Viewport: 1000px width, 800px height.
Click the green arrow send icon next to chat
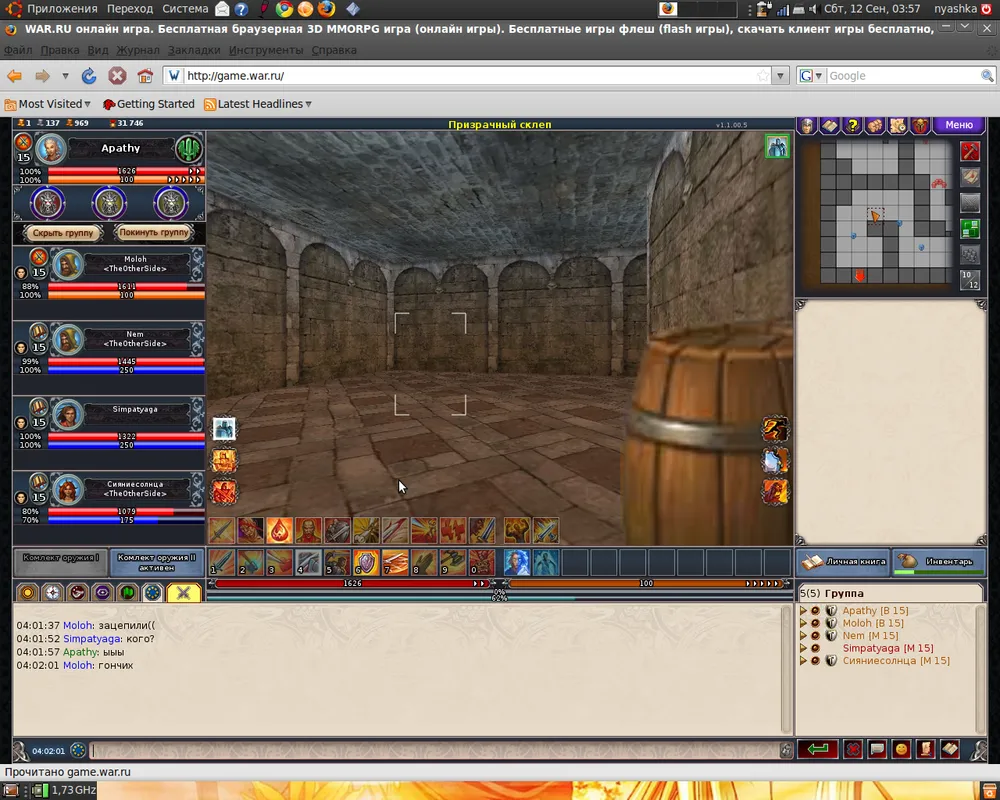click(817, 749)
